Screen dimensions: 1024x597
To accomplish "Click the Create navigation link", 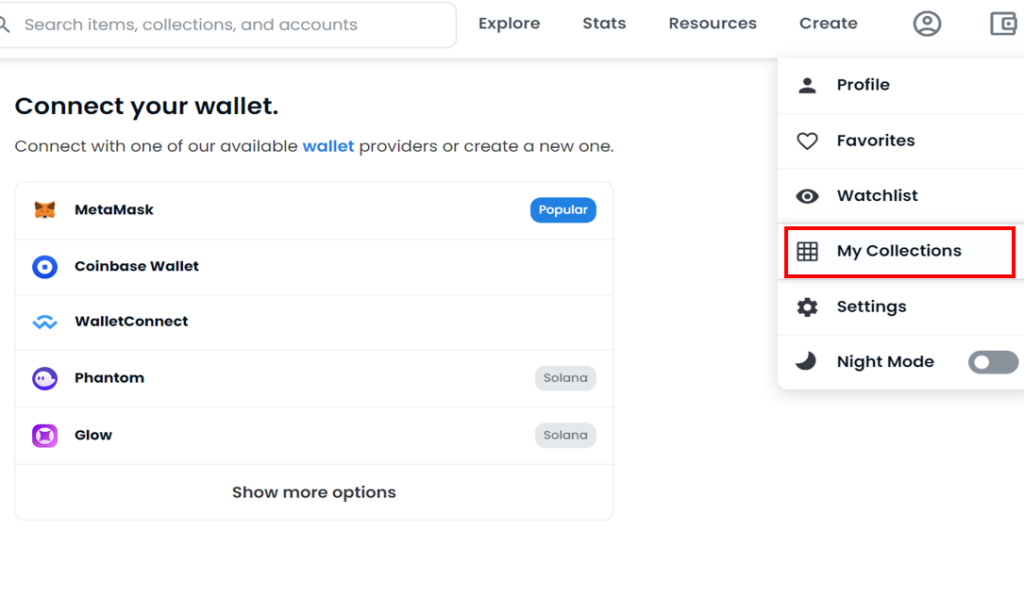I will [x=828, y=24].
